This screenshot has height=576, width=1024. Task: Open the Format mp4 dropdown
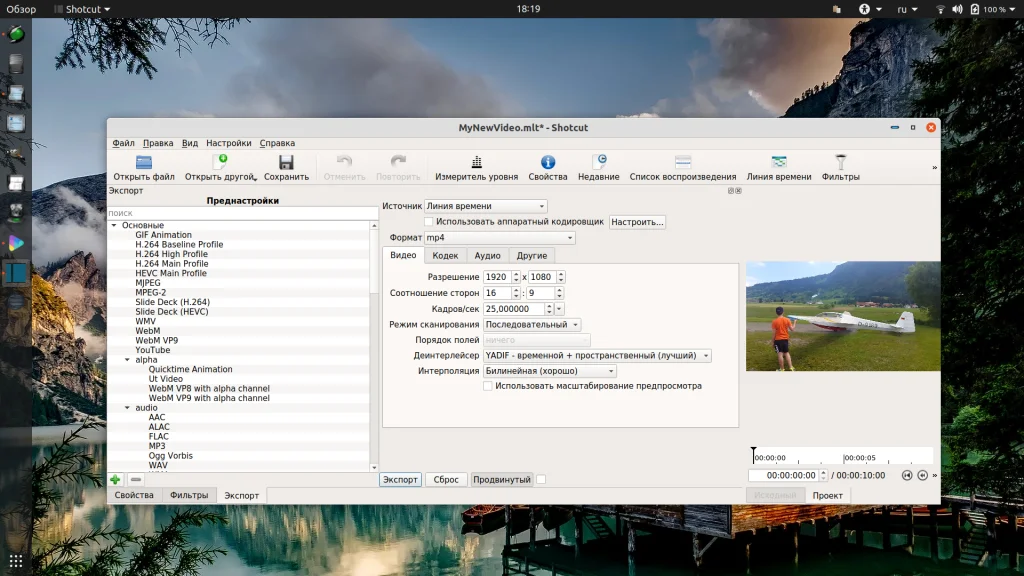click(499, 238)
